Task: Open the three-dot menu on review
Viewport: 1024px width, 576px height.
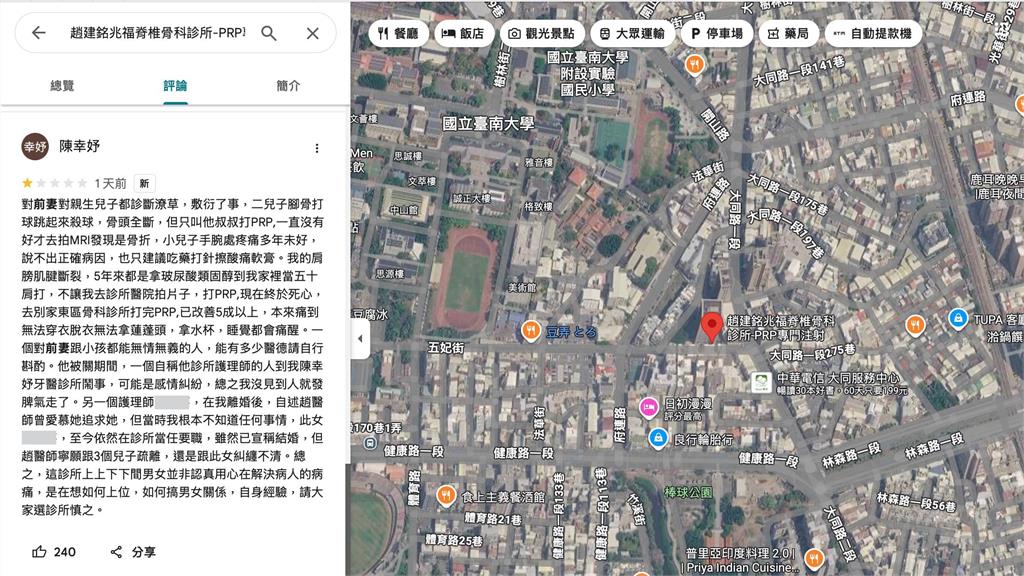Action: [317, 148]
